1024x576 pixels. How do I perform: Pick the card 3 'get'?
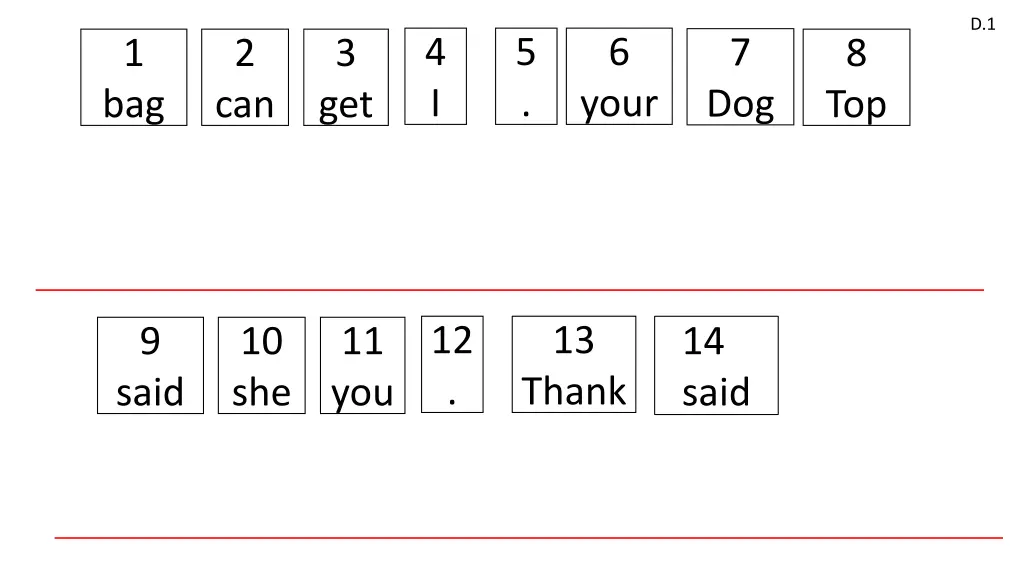coord(346,78)
